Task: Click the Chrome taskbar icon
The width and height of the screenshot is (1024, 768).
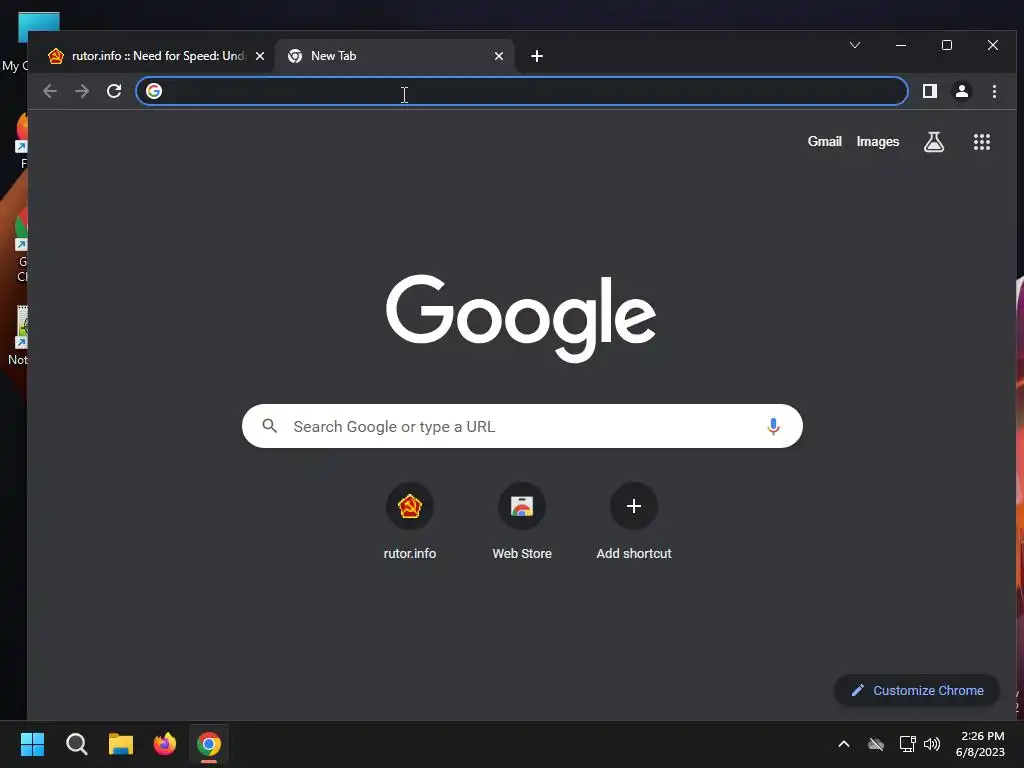Action: [x=209, y=744]
